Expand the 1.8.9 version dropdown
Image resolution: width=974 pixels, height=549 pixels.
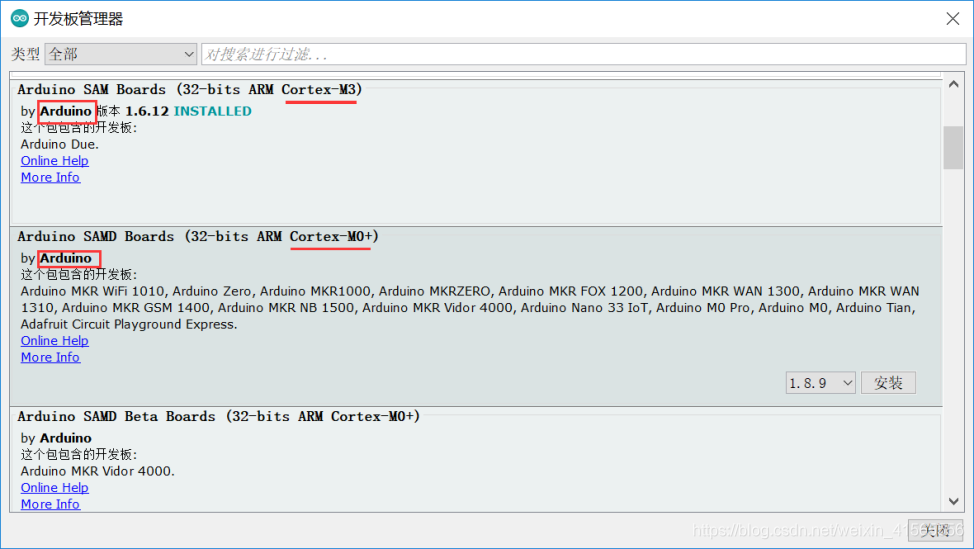pyautogui.click(x=821, y=383)
